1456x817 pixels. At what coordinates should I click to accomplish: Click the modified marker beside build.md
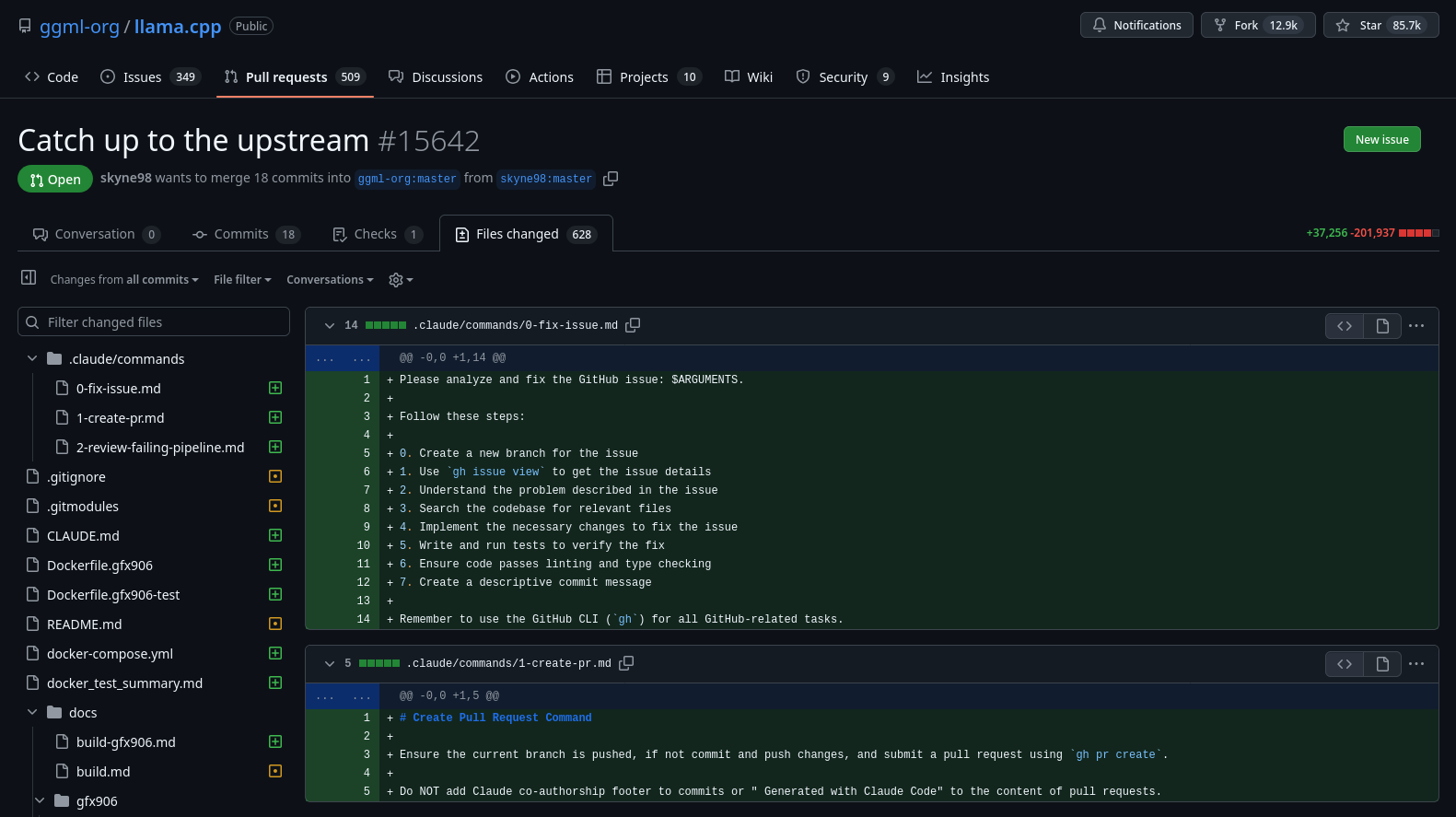pyautogui.click(x=275, y=772)
